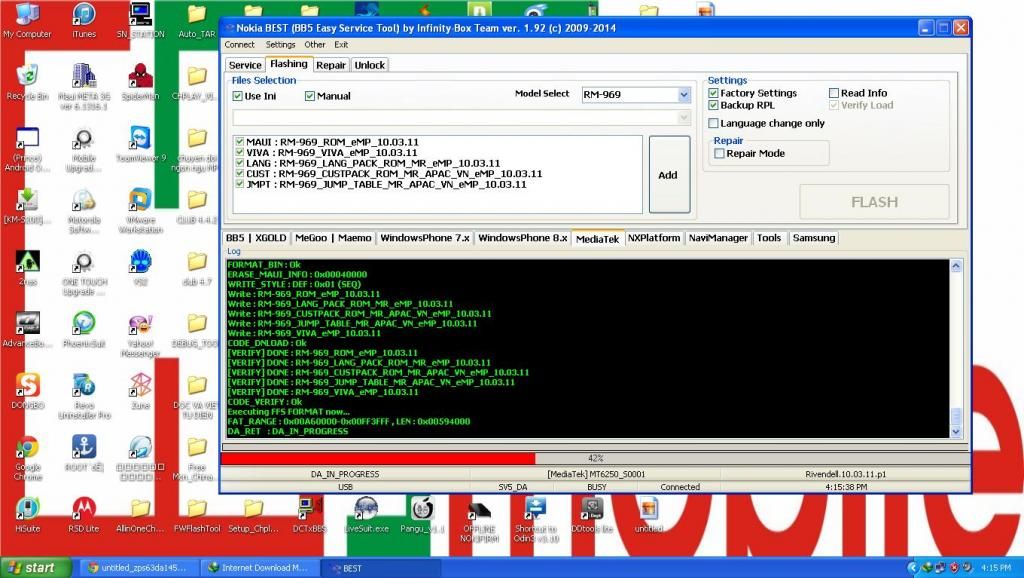
Task: Toggle the Use Ini checkbox
Action: [x=238, y=96]
